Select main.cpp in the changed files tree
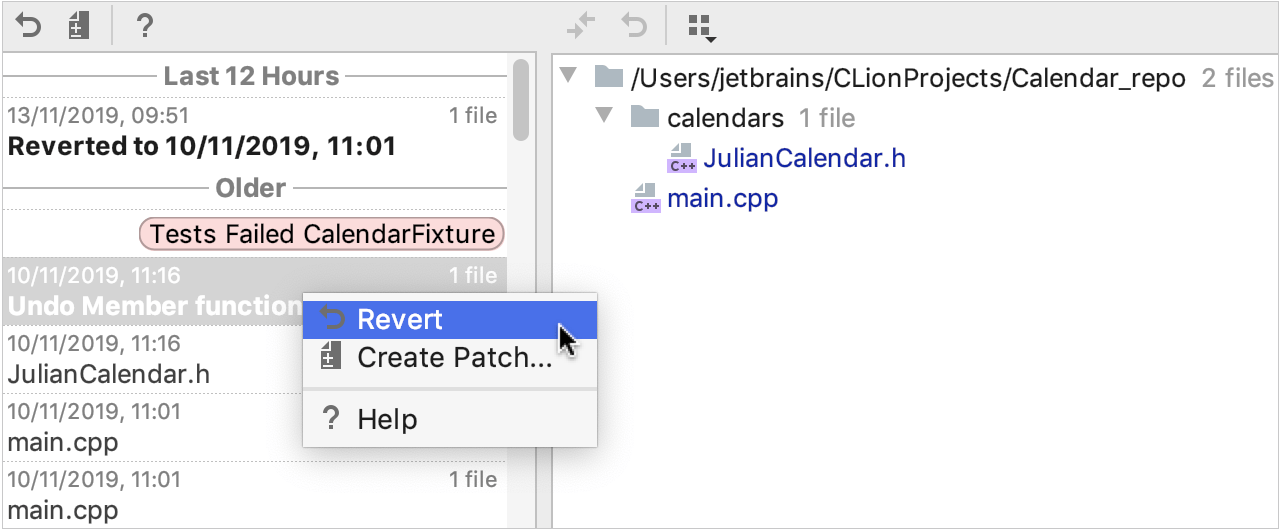 [722, 199]
